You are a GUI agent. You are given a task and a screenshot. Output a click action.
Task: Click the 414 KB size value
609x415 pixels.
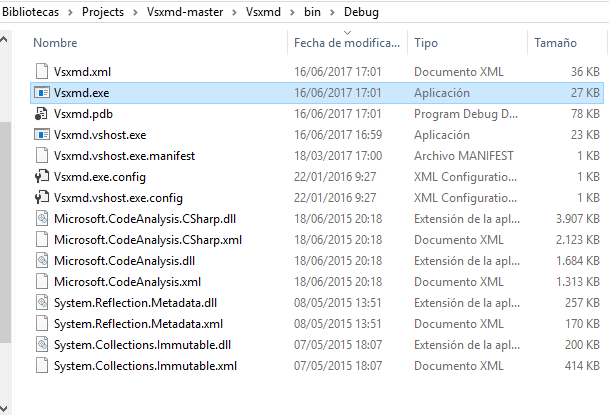[582, 366]
